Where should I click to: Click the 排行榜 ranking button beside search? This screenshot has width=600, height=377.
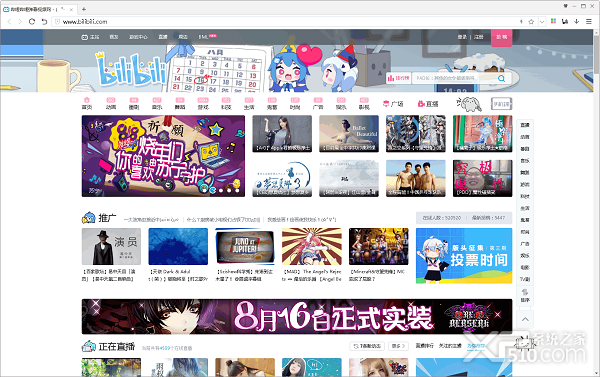coord(398,78)
